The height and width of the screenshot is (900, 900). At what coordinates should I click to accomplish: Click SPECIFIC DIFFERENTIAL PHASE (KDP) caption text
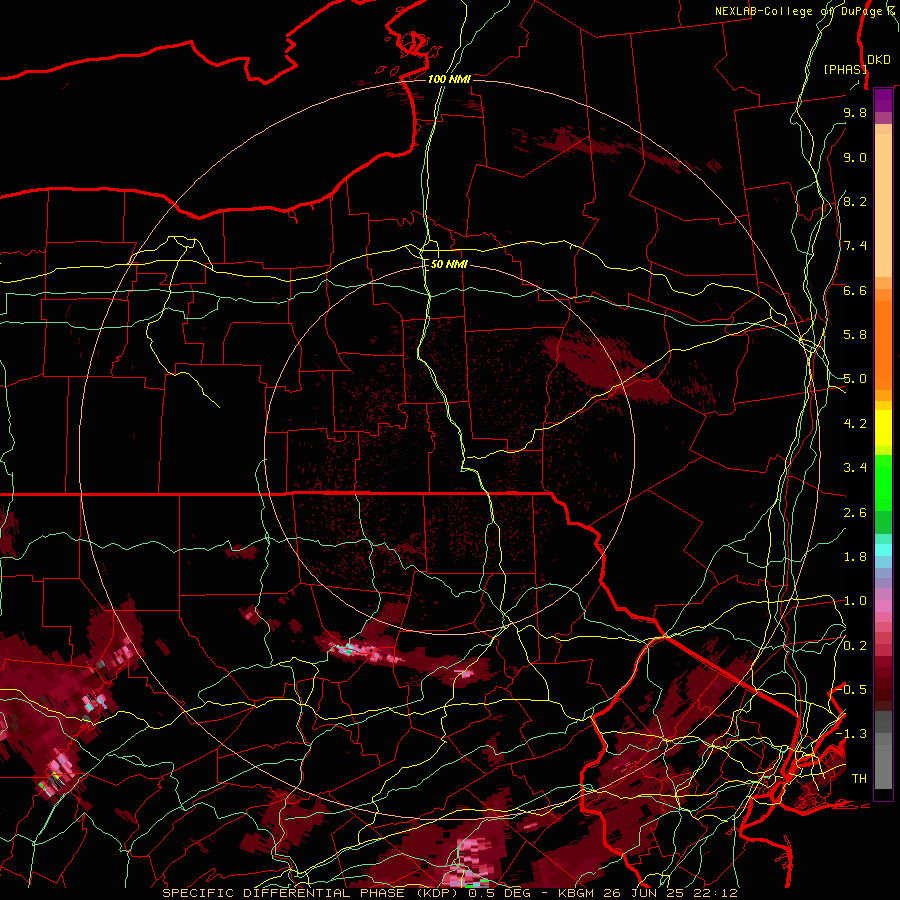point(310,893)
